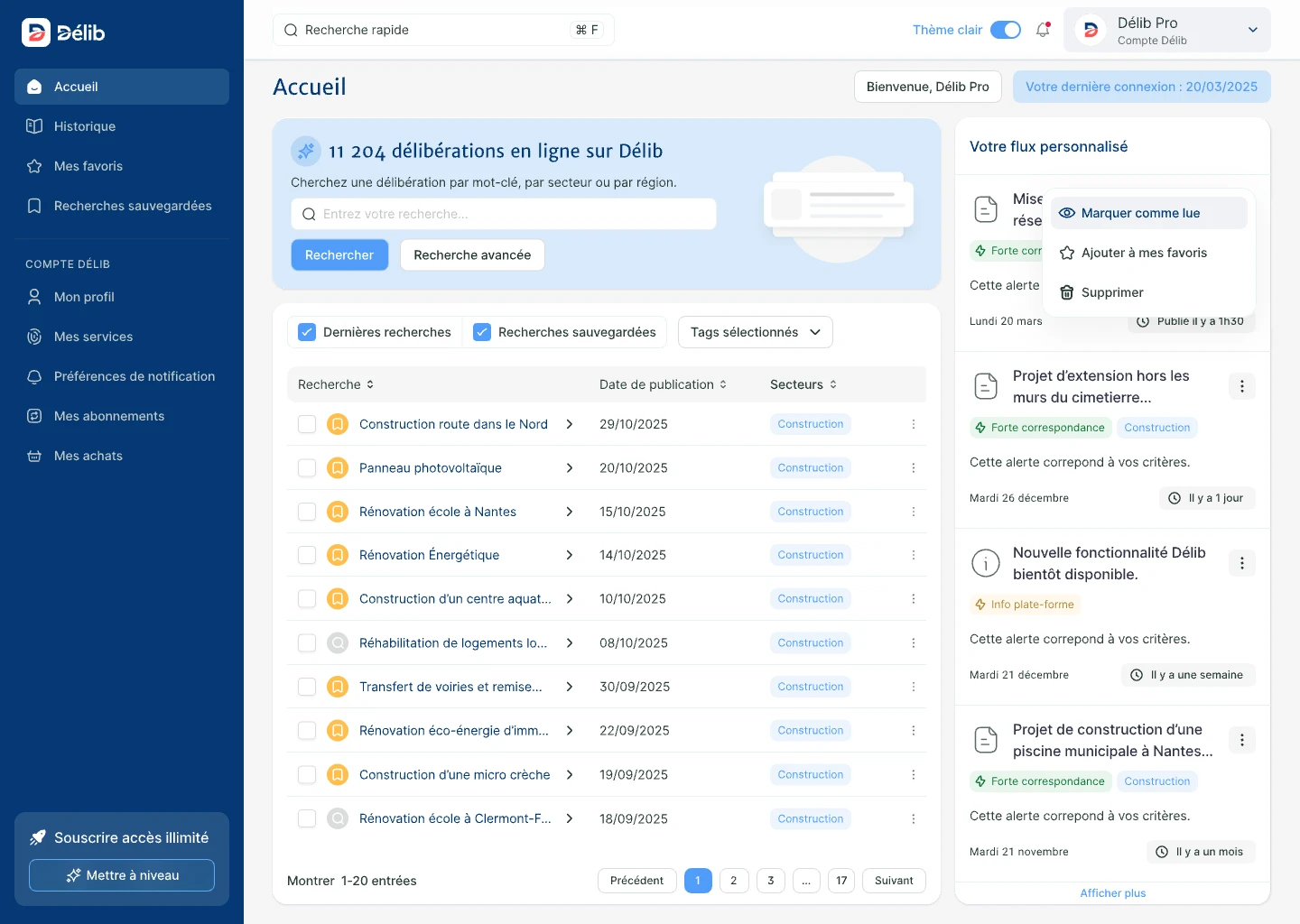Open Historique in the sidebar
Viewport: 1300px width, 924px height.
(122, 126)
